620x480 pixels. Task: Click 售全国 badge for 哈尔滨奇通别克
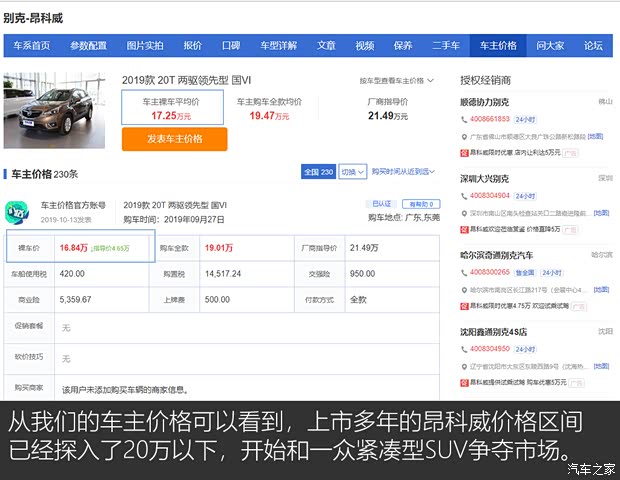coord(525,273)
